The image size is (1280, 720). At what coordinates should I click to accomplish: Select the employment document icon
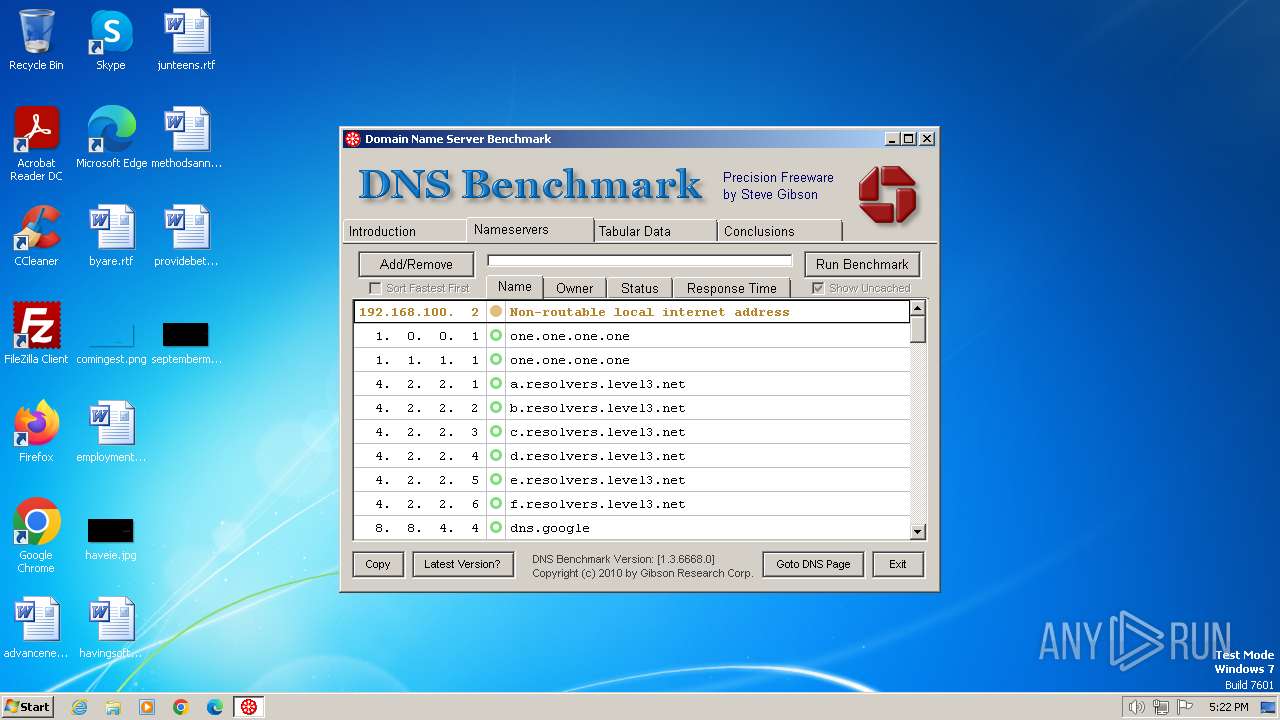[x=111, y=432]
